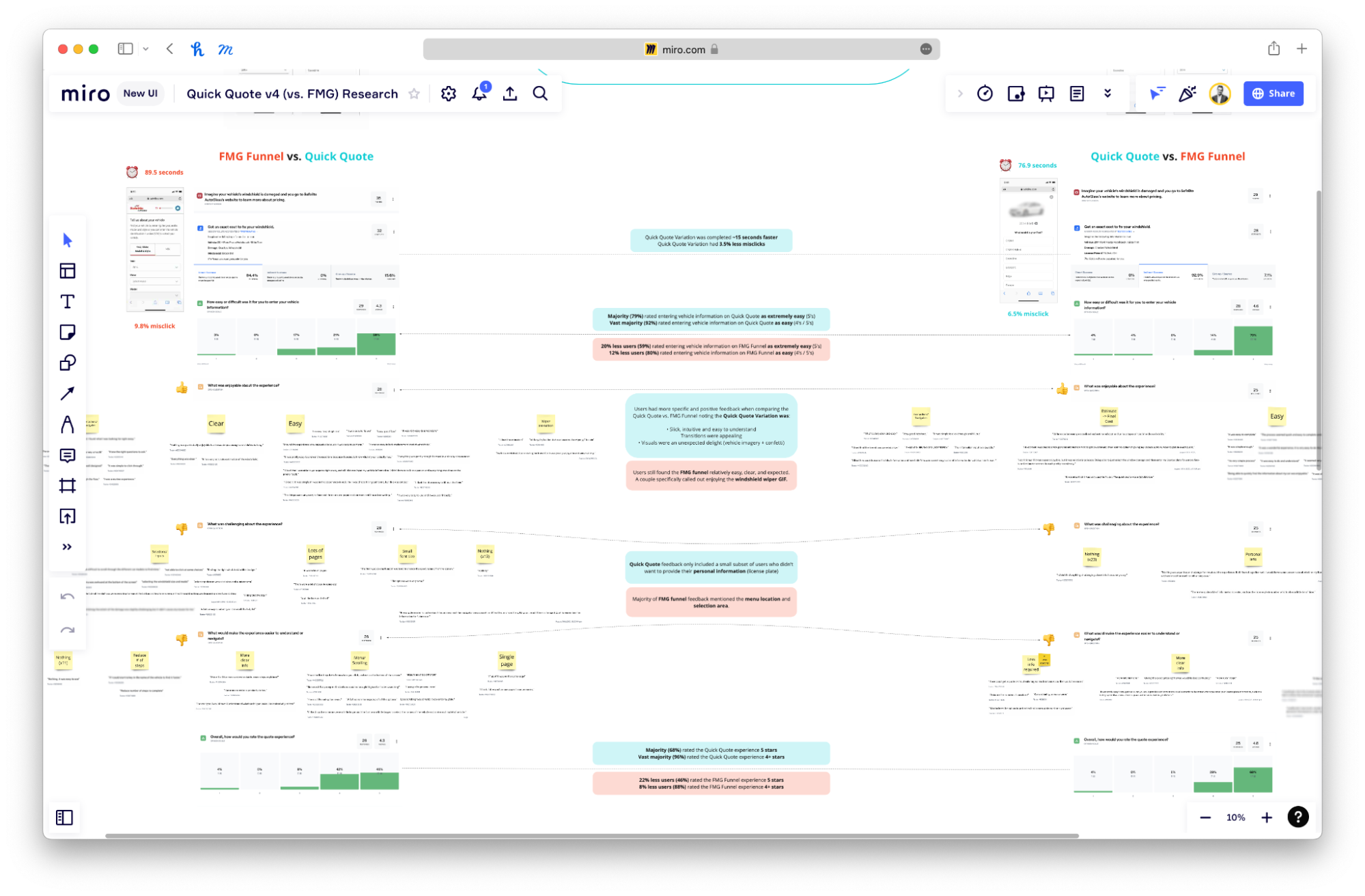Select the Text tool
This screenshot has height=896, width=1365.
tap(67, 302)
